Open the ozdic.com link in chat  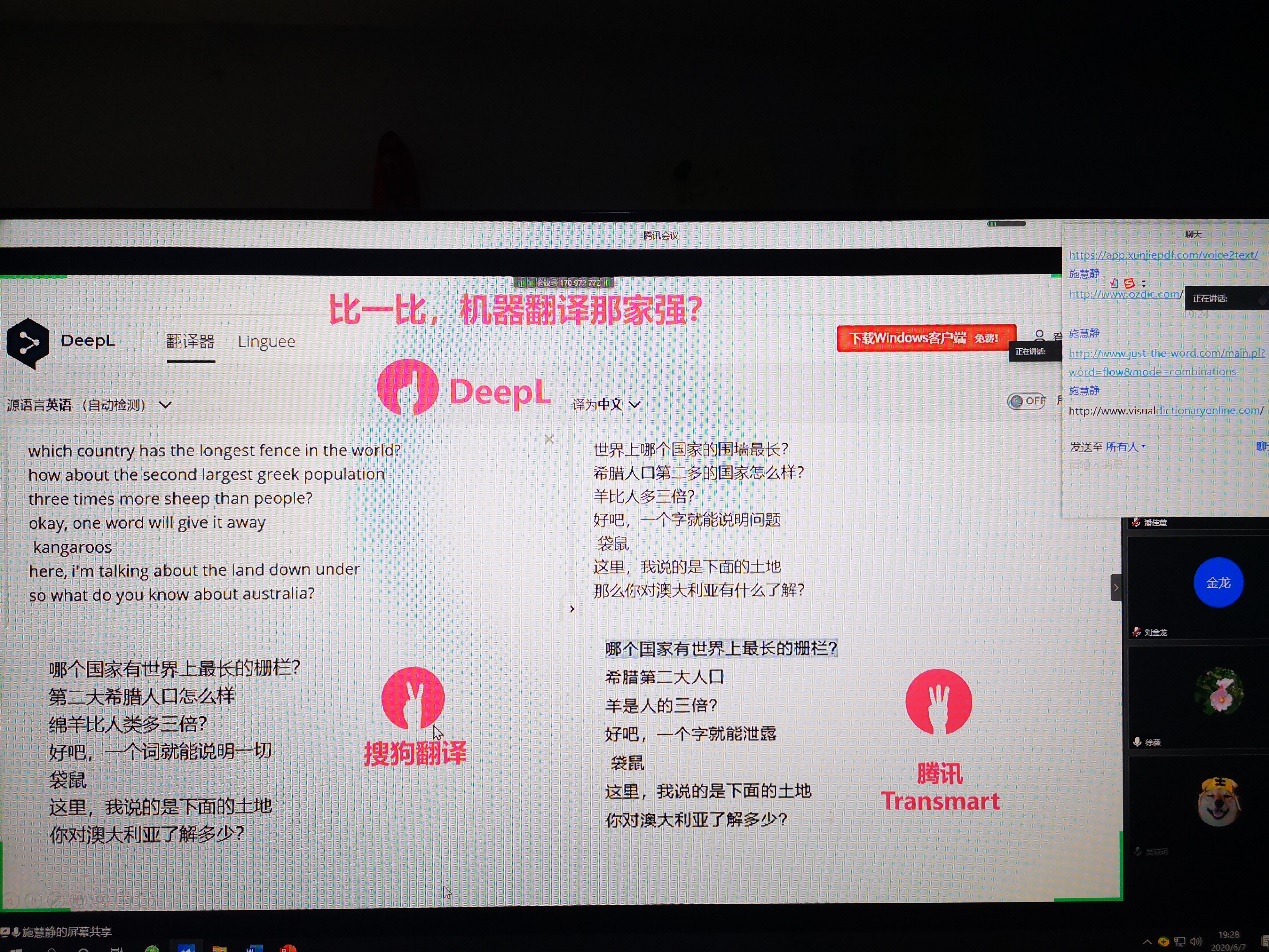coord(1125,294)
